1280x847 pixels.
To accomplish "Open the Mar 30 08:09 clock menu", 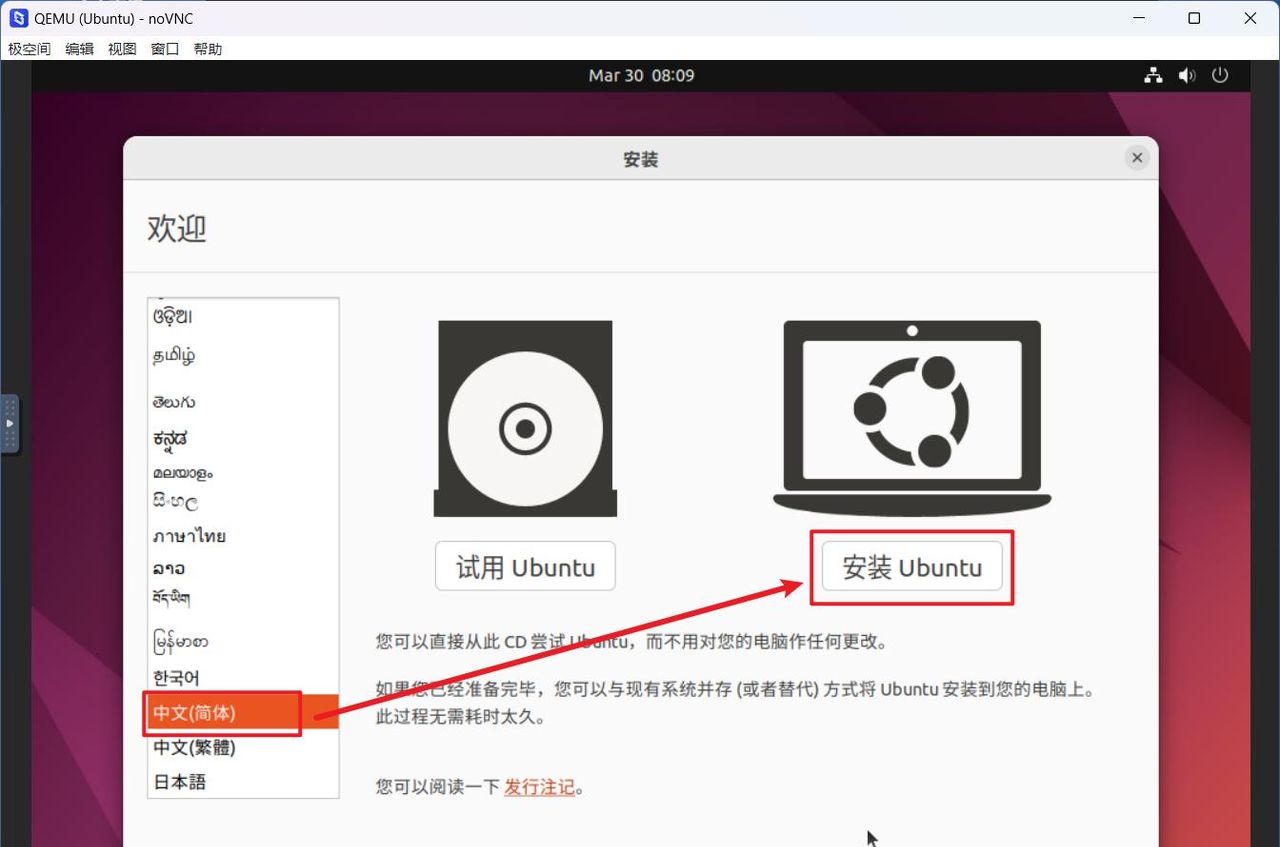I will tap(641, 75).
